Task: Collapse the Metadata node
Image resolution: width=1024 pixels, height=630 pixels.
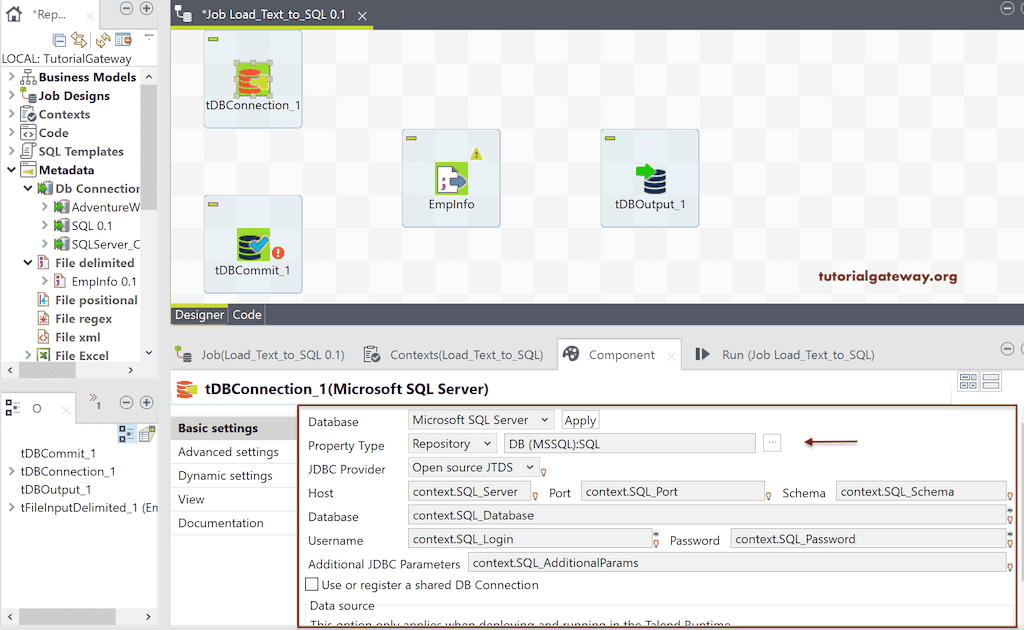Action: 11,170
